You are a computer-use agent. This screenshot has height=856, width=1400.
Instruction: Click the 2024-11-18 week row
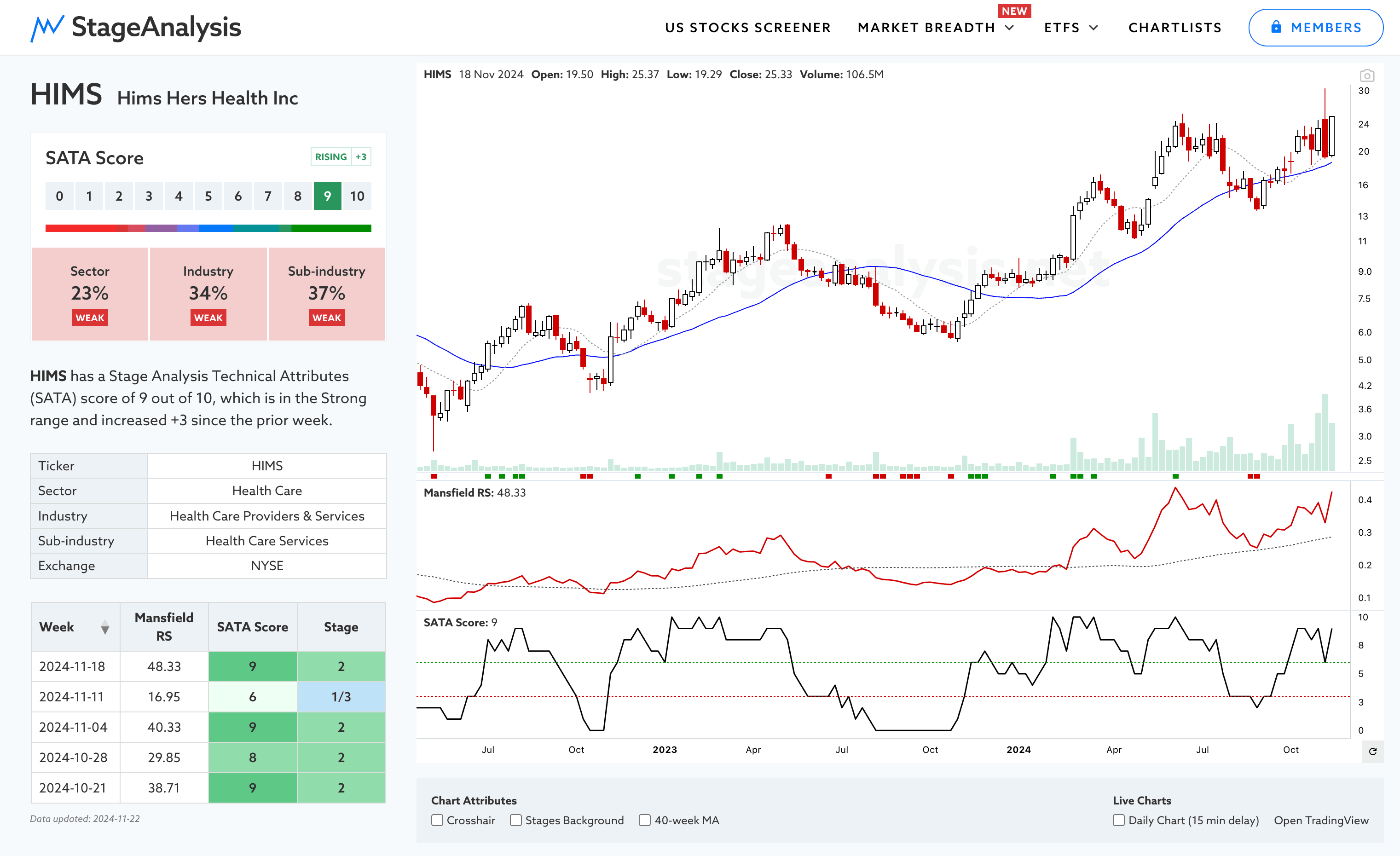point(208,666)
